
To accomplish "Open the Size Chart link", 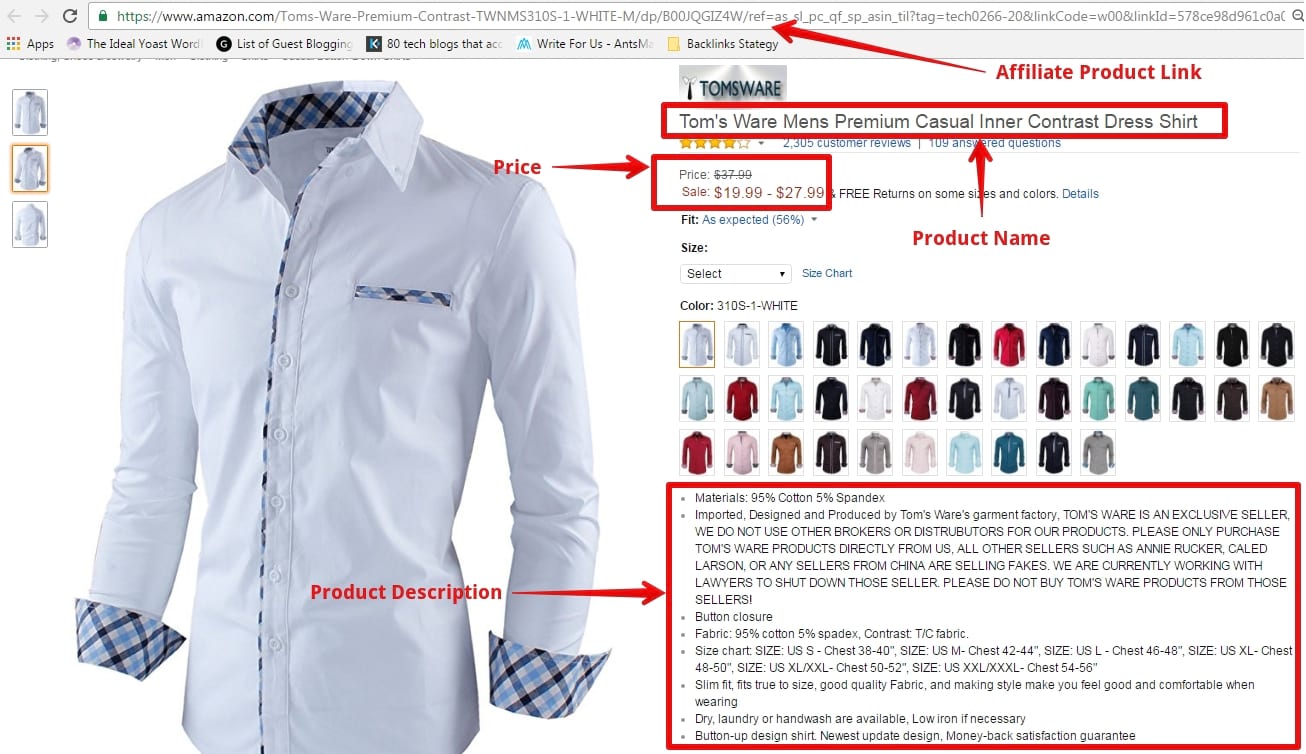I will [x=827, y=274].
